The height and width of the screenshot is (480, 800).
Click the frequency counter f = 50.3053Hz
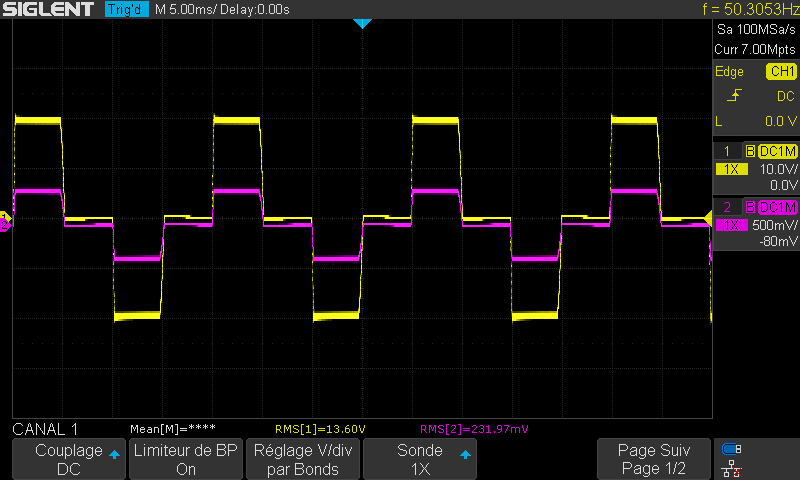coord(751,9)
